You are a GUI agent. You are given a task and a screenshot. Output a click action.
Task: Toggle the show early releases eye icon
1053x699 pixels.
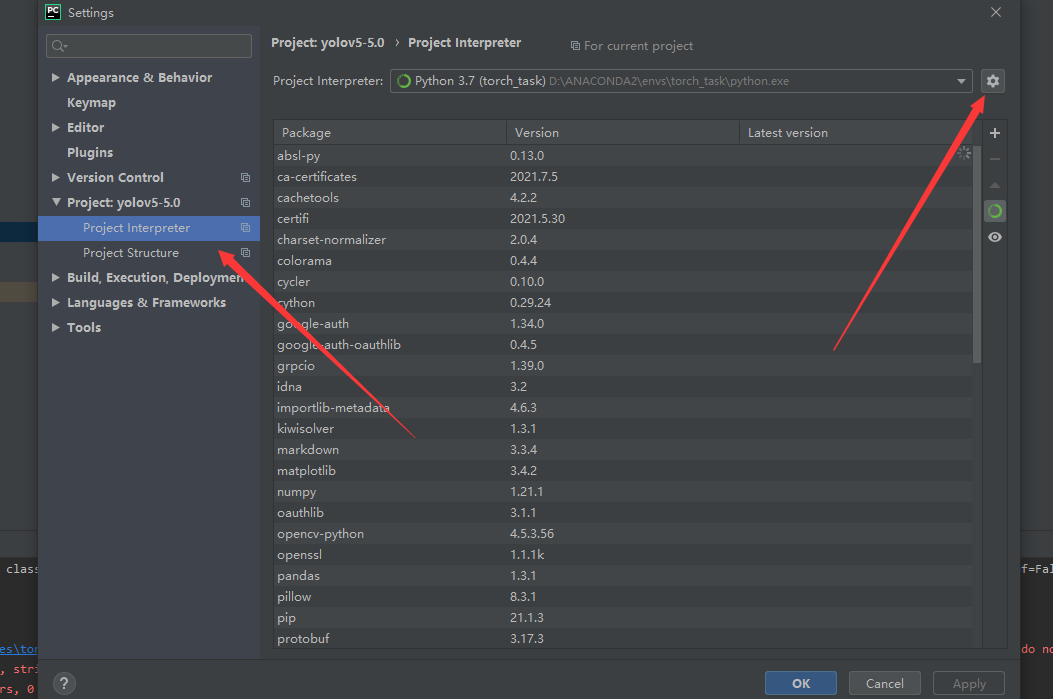click(x=995, y=237)
